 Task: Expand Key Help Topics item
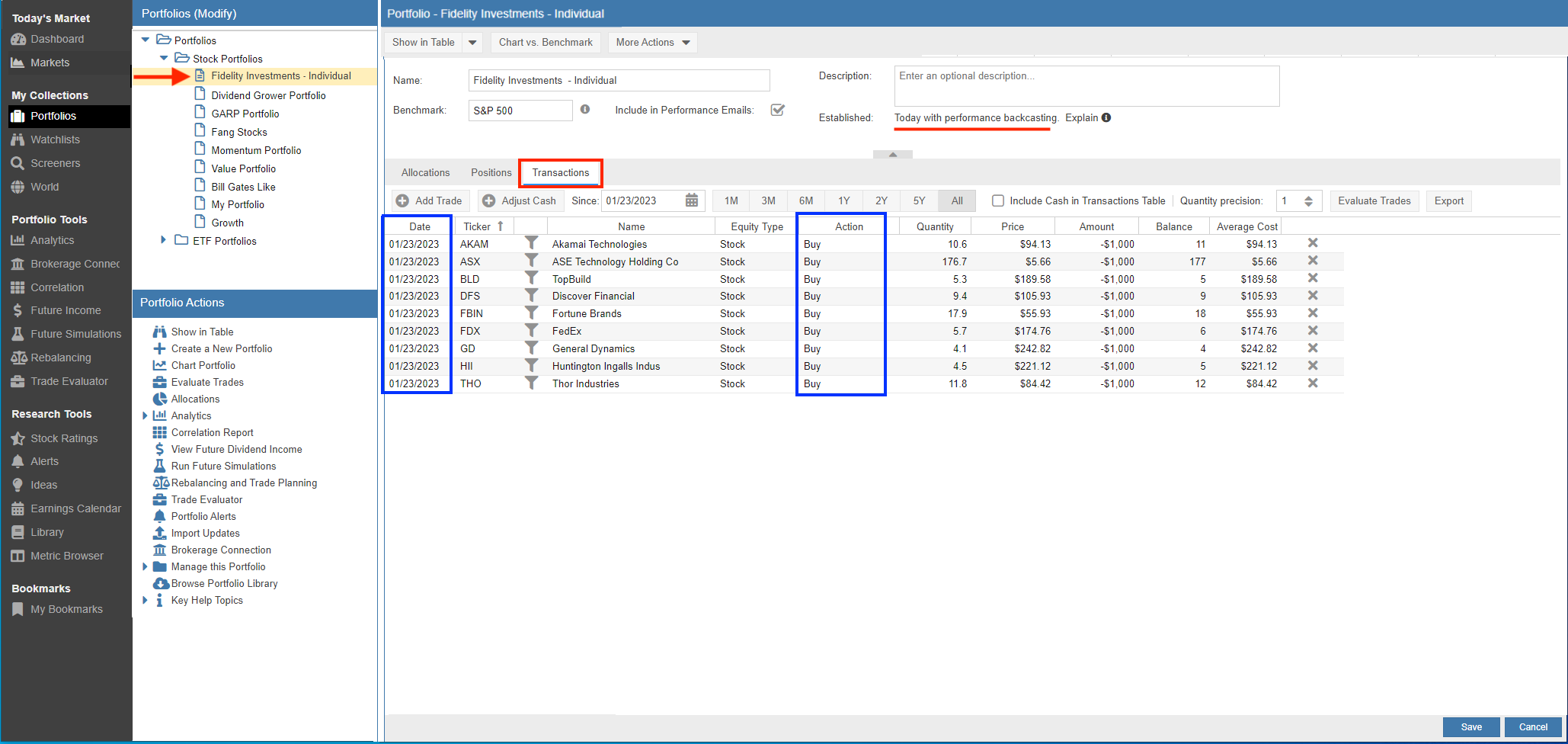[145, 600]
